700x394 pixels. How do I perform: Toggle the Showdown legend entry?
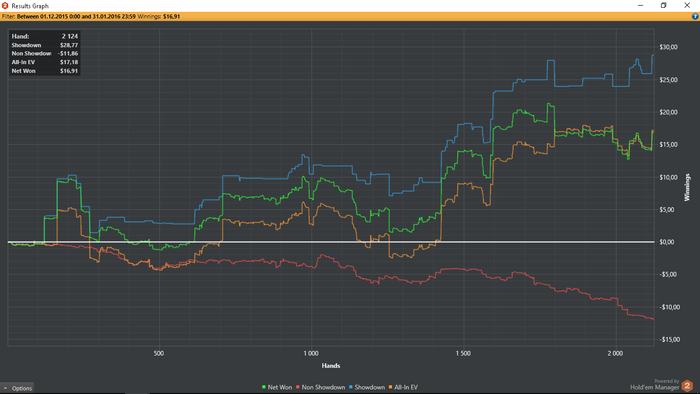point(367,387)
